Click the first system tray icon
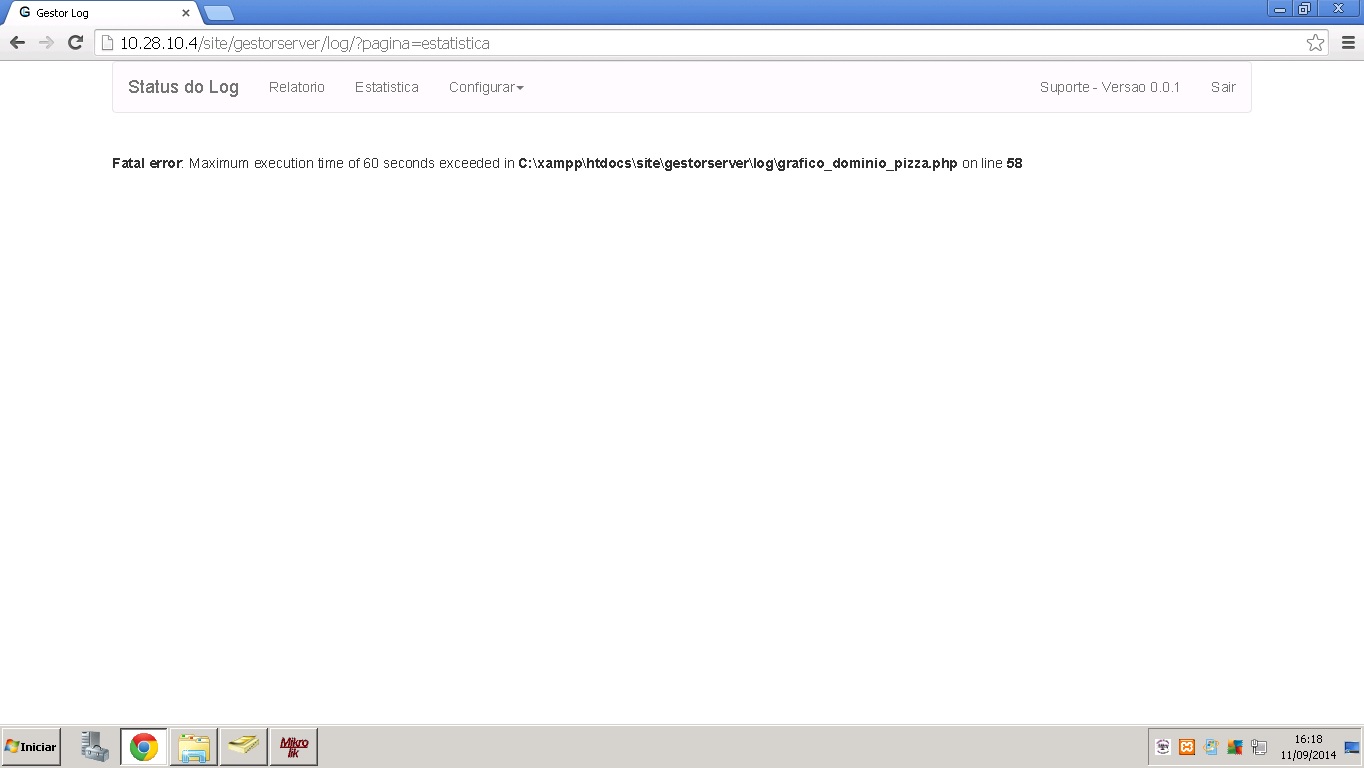 coord(1163,747)
